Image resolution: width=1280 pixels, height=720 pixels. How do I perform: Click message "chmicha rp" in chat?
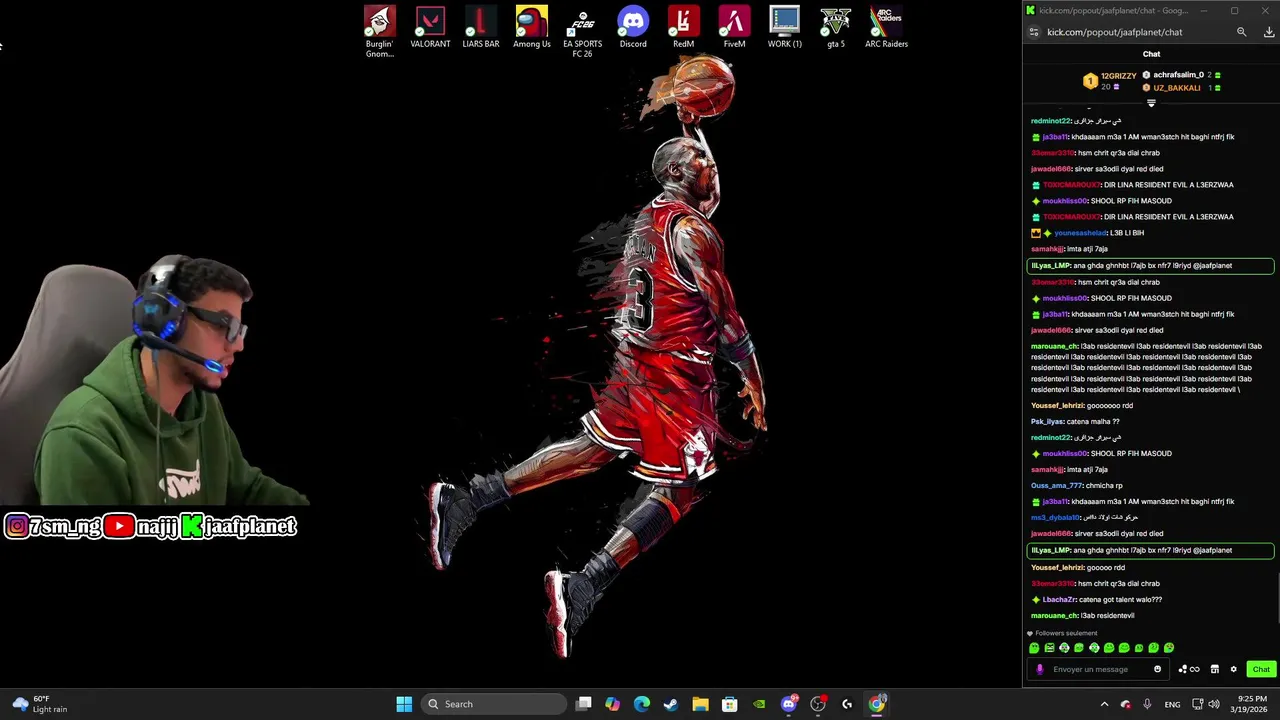(x=1104, y=485)
